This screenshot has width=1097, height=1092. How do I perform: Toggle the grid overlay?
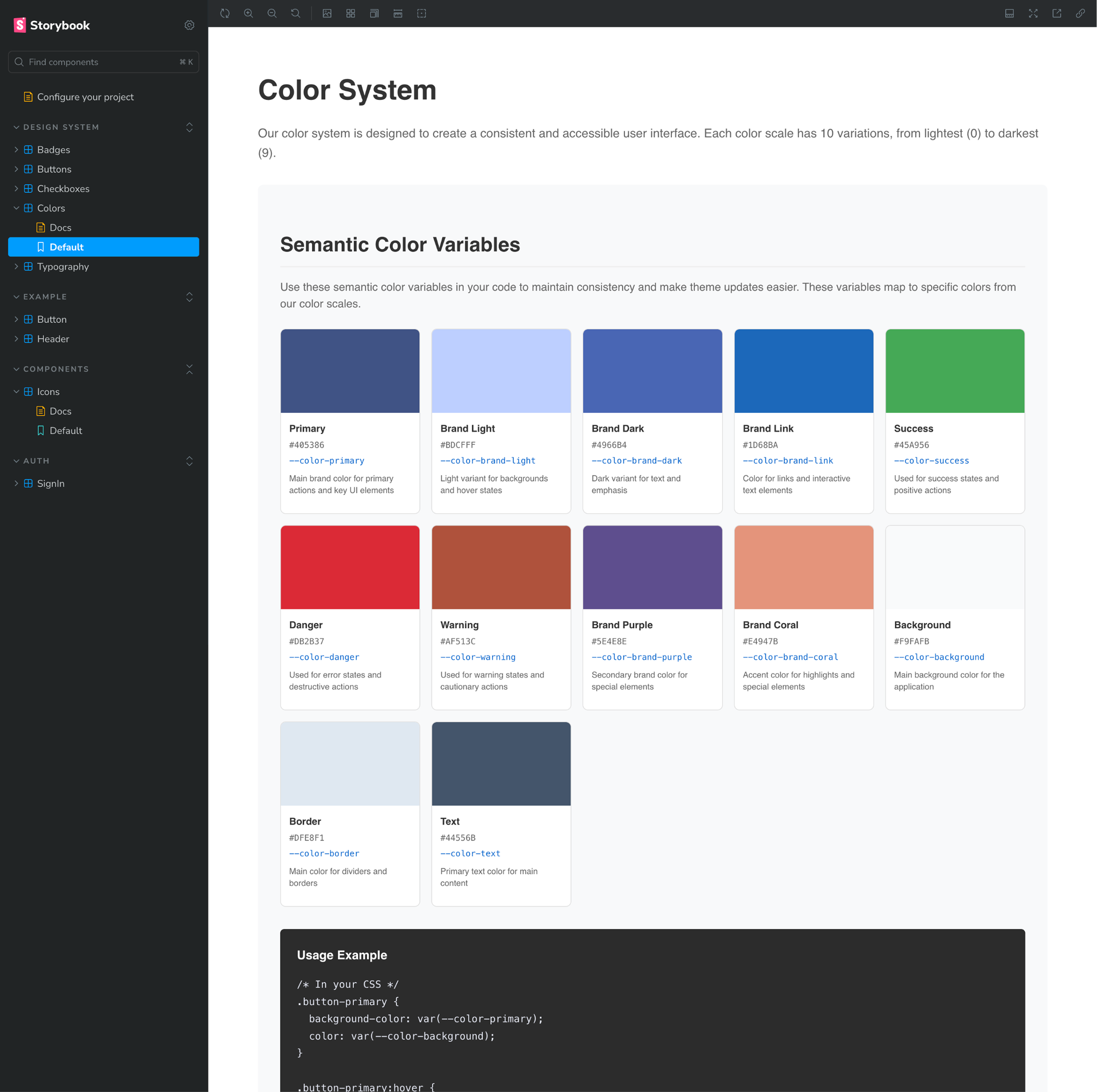point(351,13)
